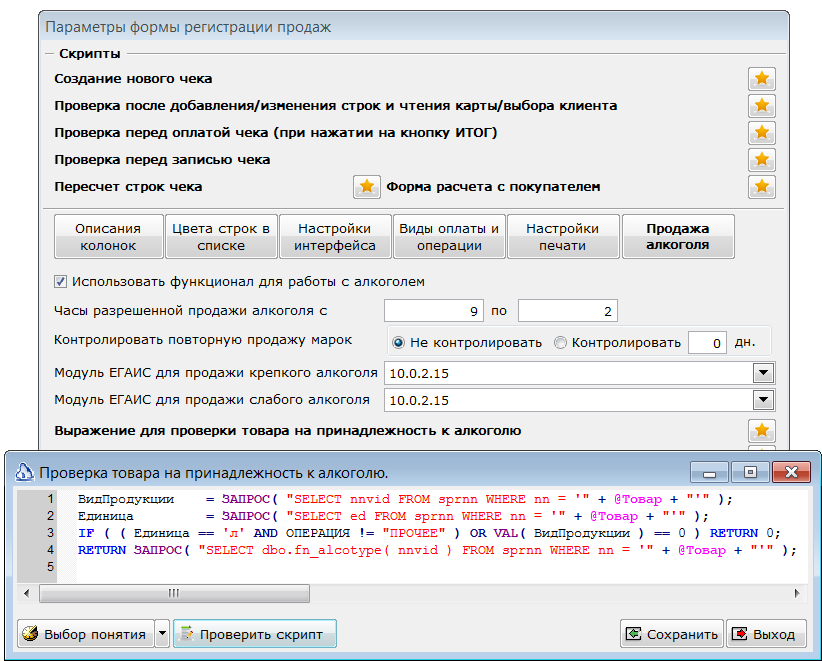
Task: Click "Проверить скрипт" button
Action: click(x=255, y=634)
